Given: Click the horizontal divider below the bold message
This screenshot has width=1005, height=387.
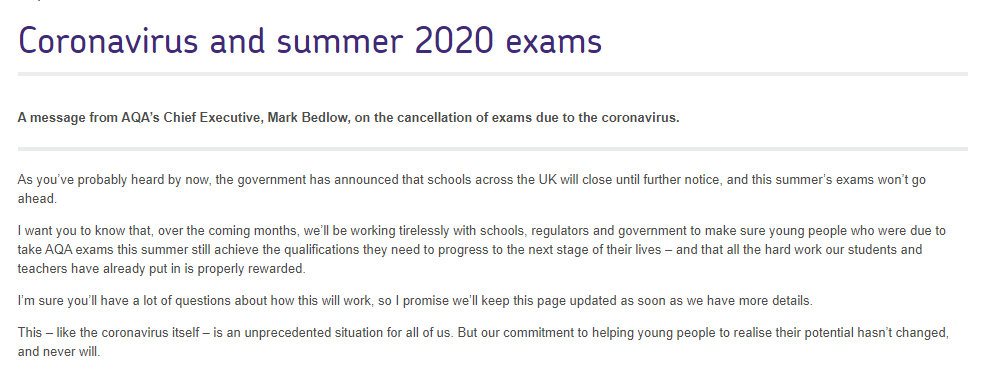Looking at the screenshot, I should [x=492, y=149].
